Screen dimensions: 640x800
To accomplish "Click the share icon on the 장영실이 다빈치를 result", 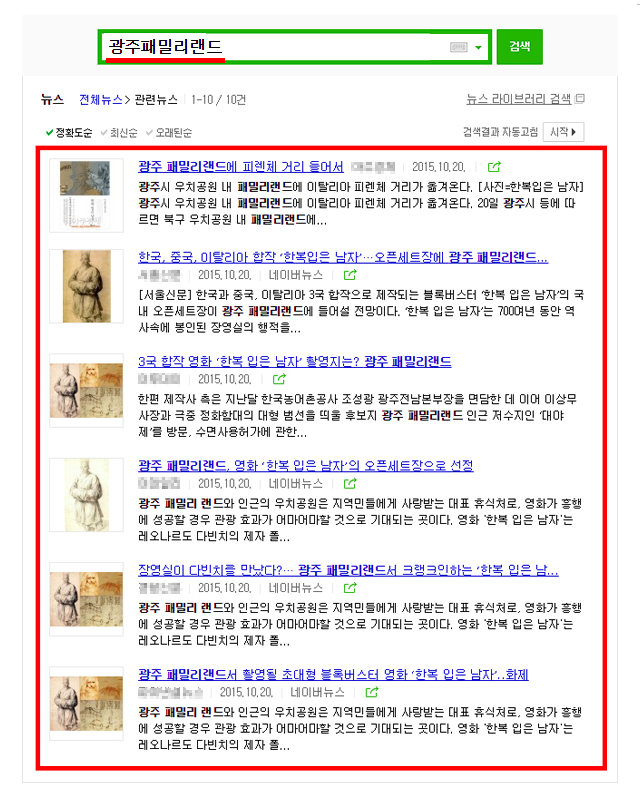I will coord(350,588).
